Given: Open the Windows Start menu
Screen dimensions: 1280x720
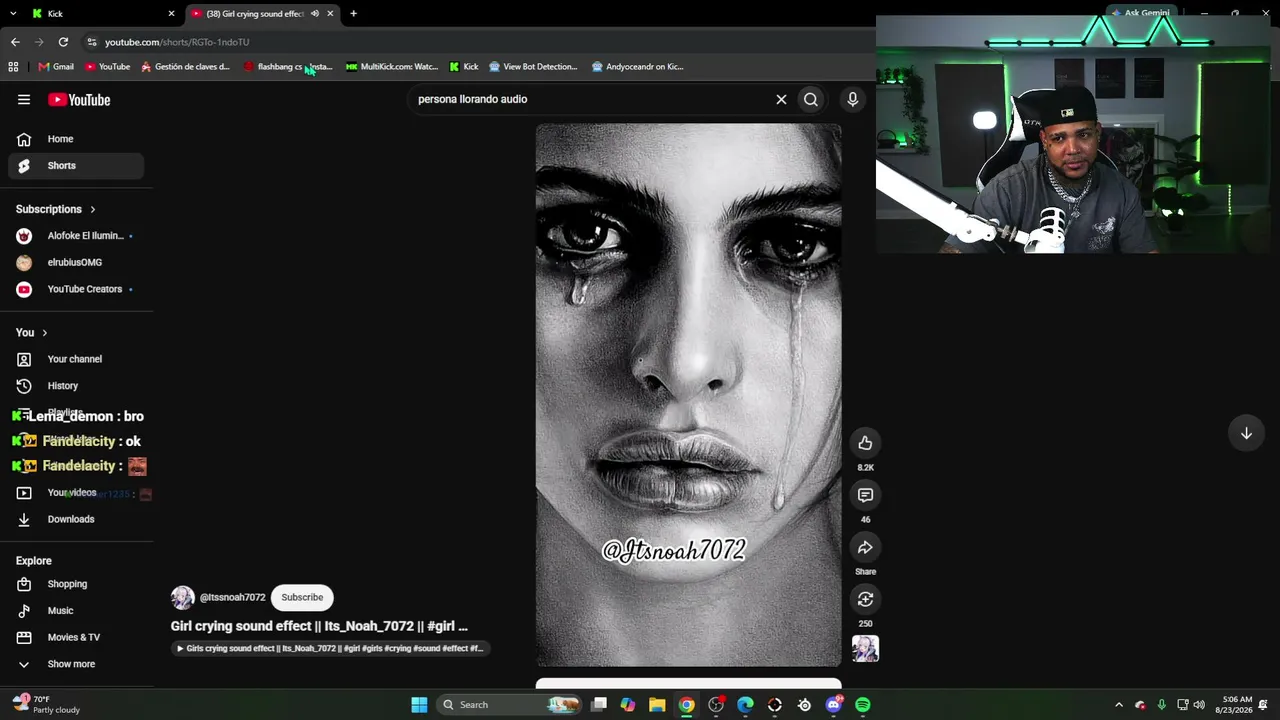Looking at the screenshot, I should click(419, 705).
